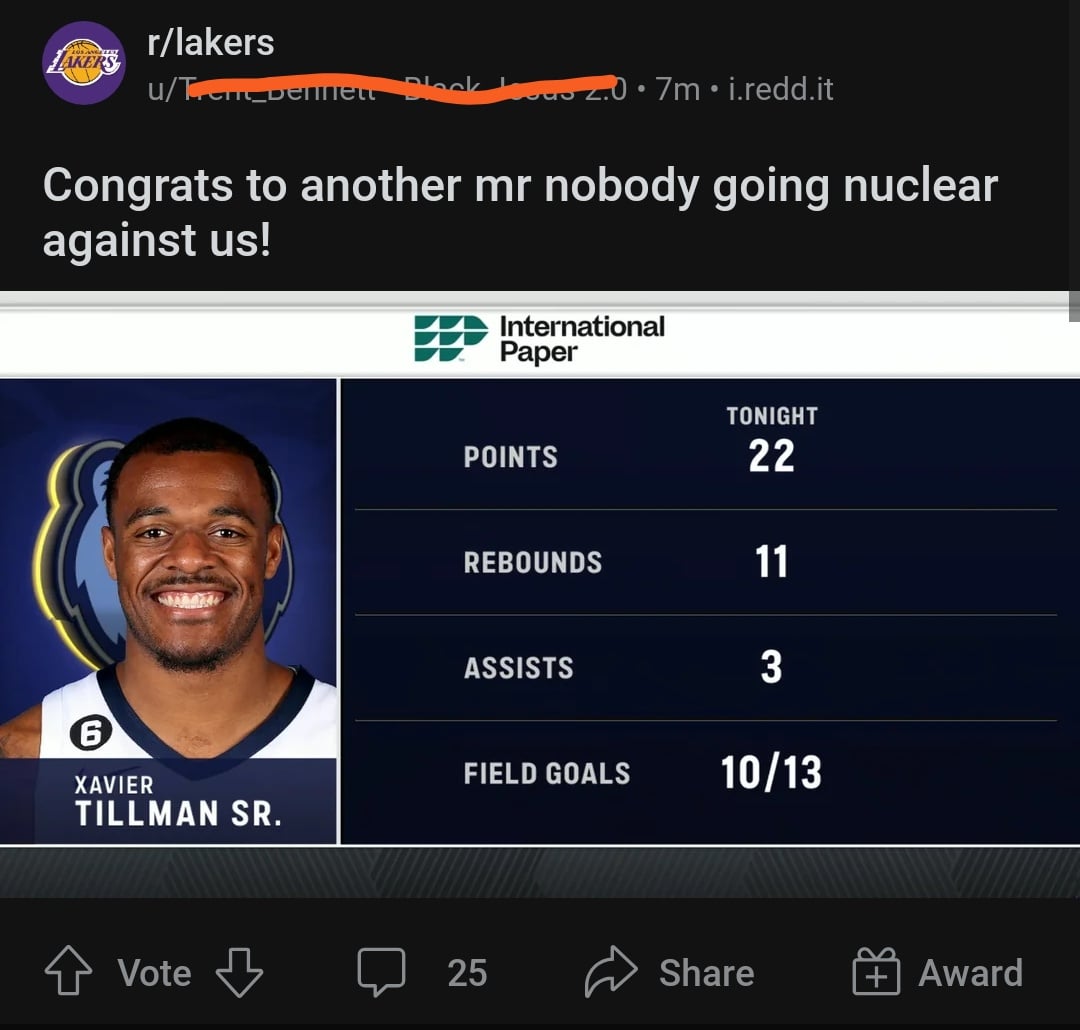1080x1030 pixels.
Task: Click the Award gift box icon
Action: point(876,972)
